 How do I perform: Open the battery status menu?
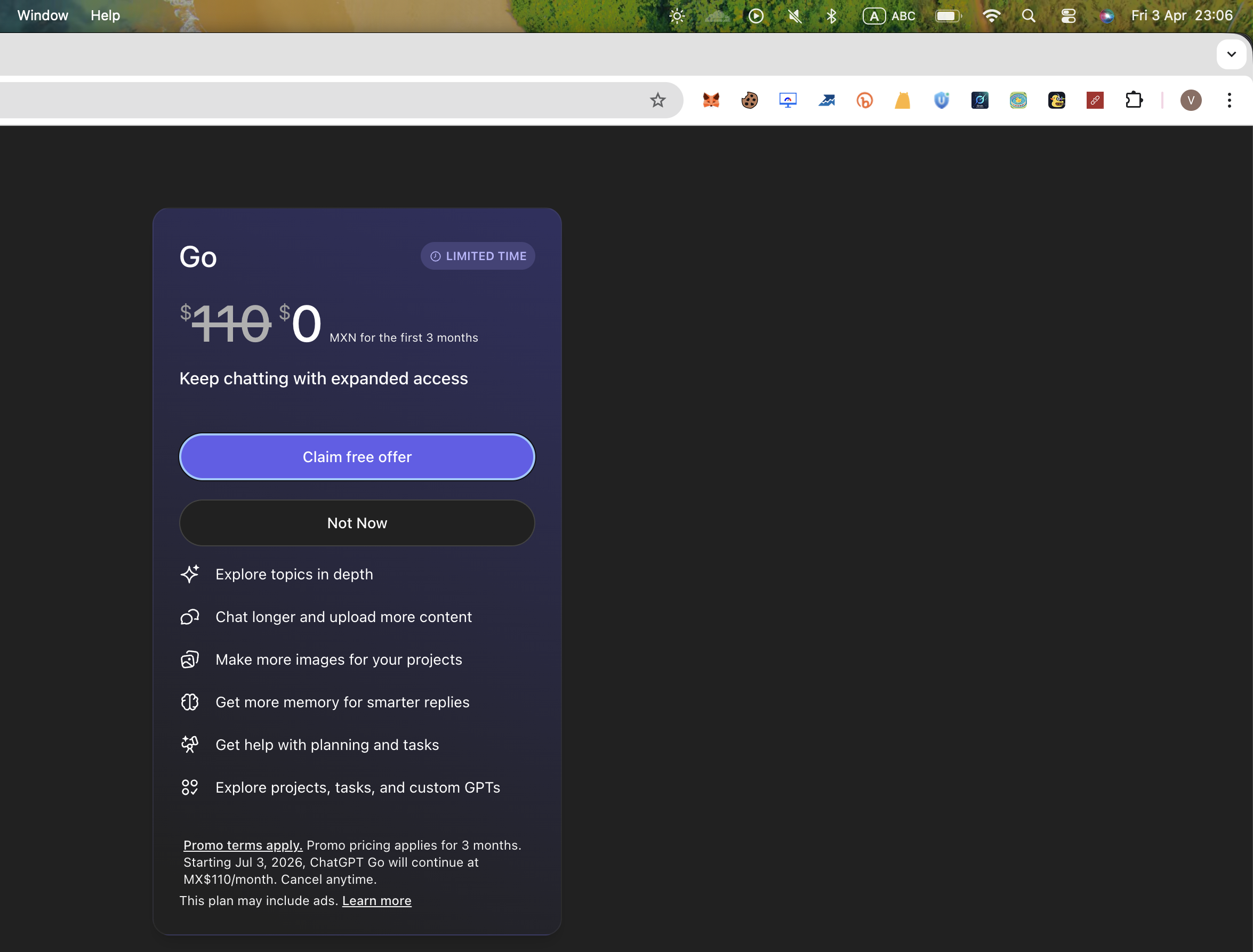[949, 16]
